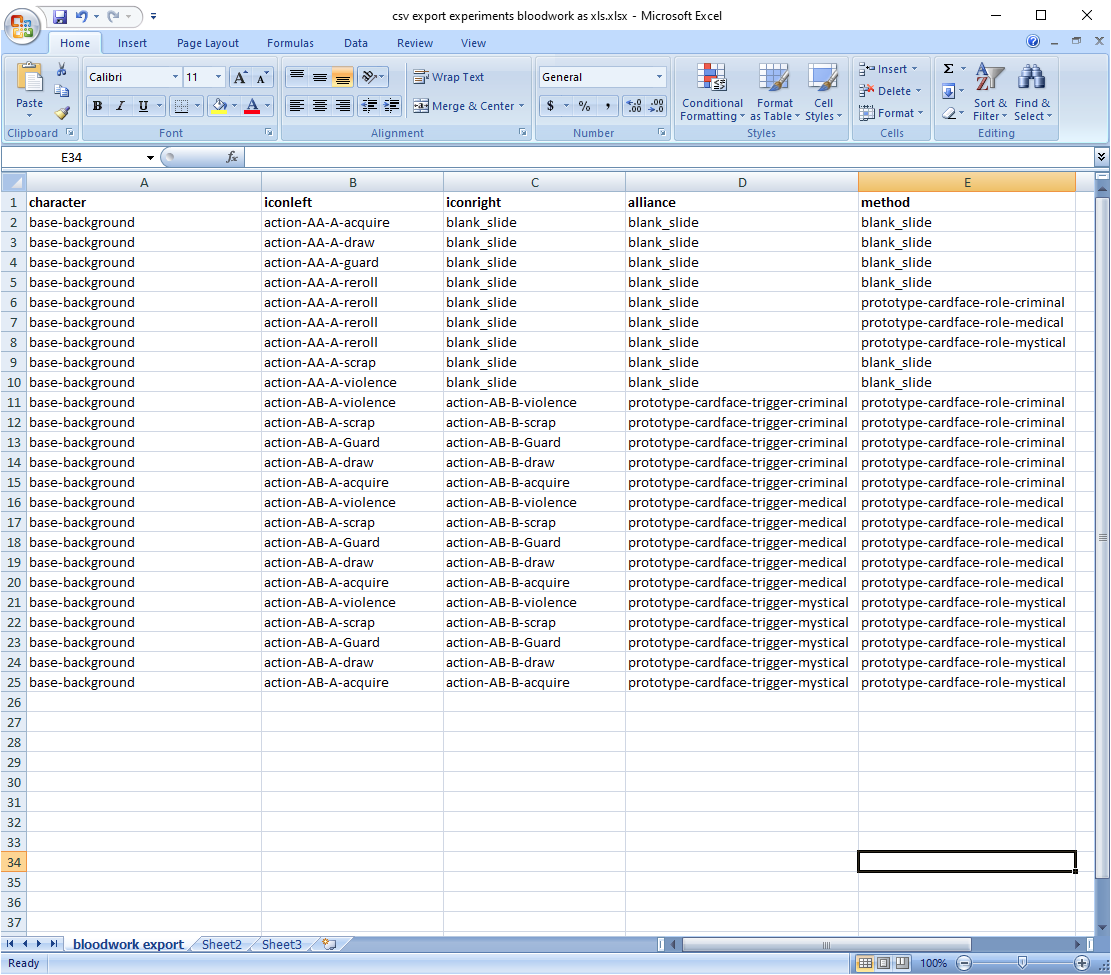Open the Data ribbon tab
The width and height of the screenshot is (1111, 975).
356,43
